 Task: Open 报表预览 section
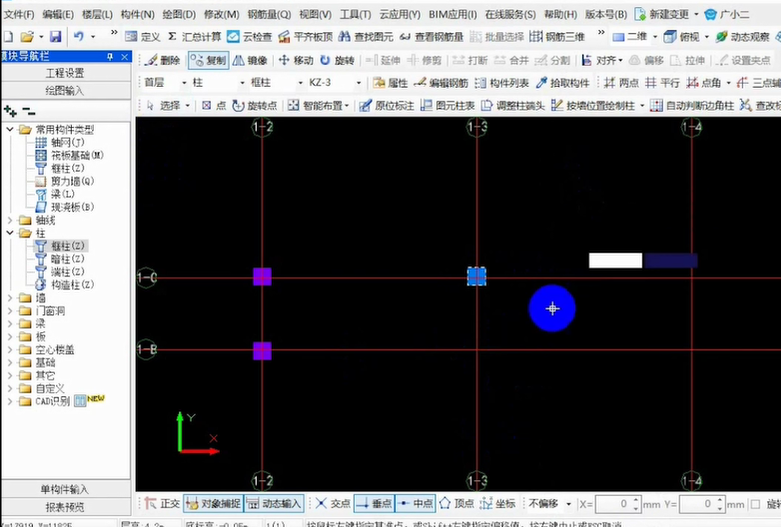65,507
